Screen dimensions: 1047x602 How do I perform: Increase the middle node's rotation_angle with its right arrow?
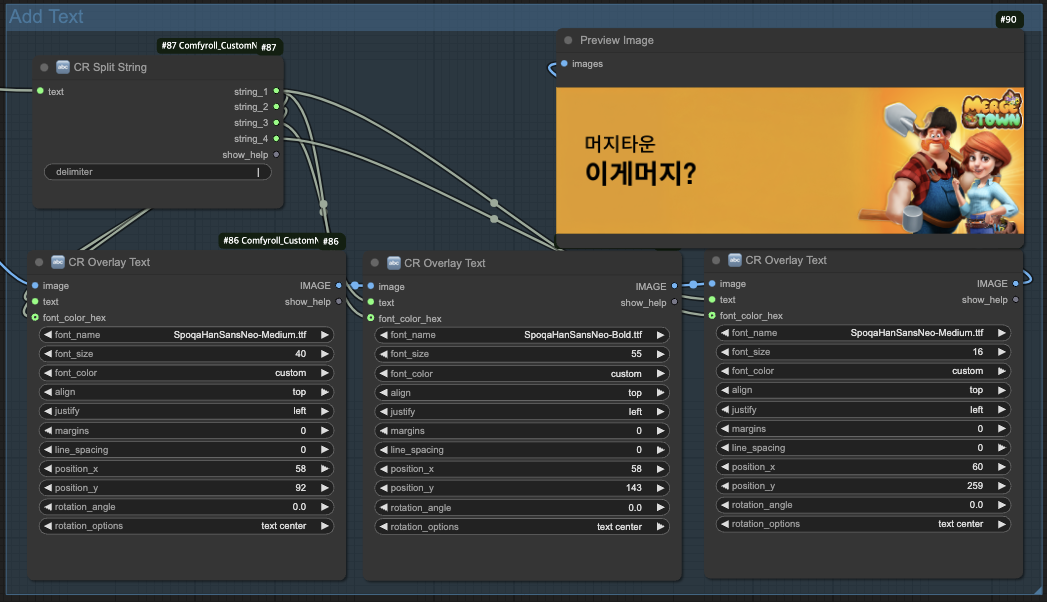pos(660,507)
